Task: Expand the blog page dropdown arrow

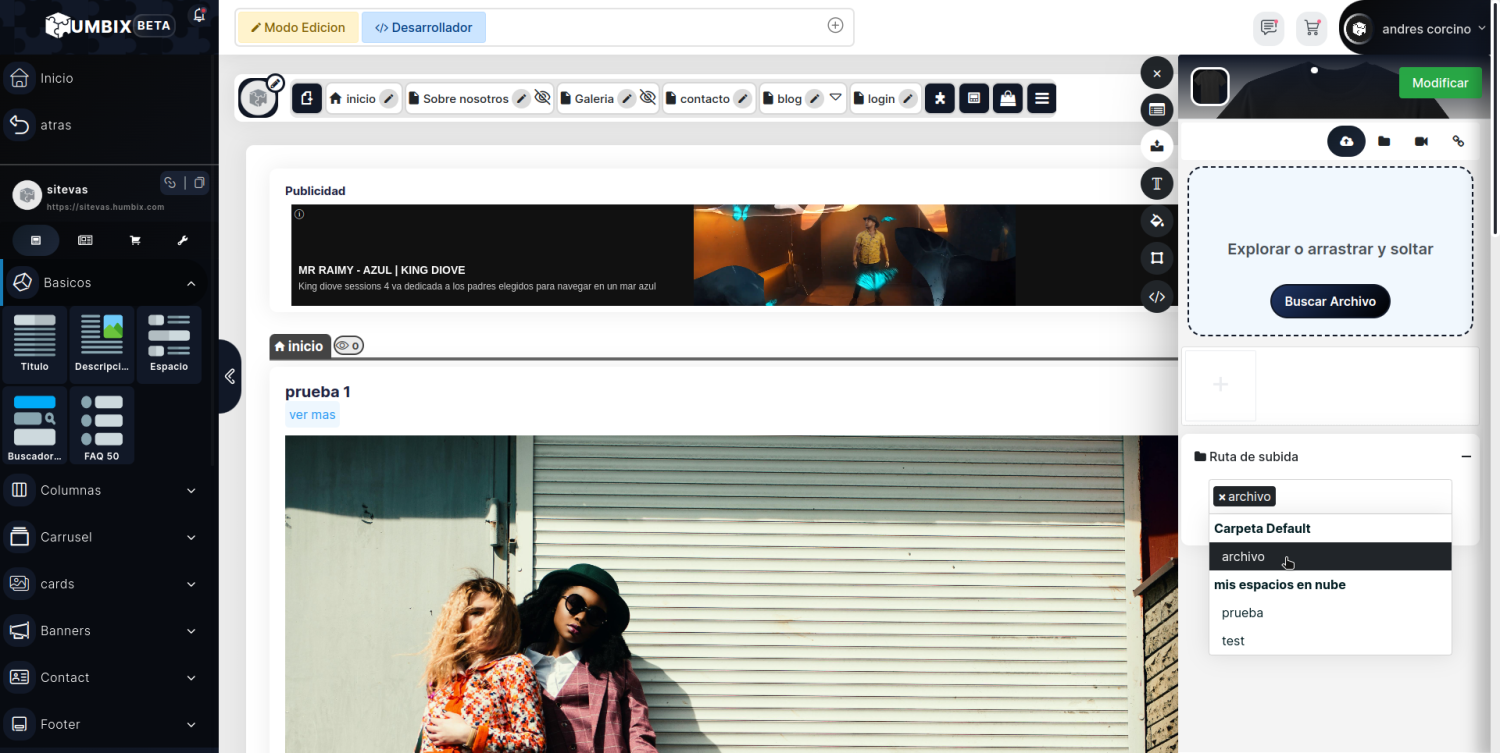Action: click(836, 97)
